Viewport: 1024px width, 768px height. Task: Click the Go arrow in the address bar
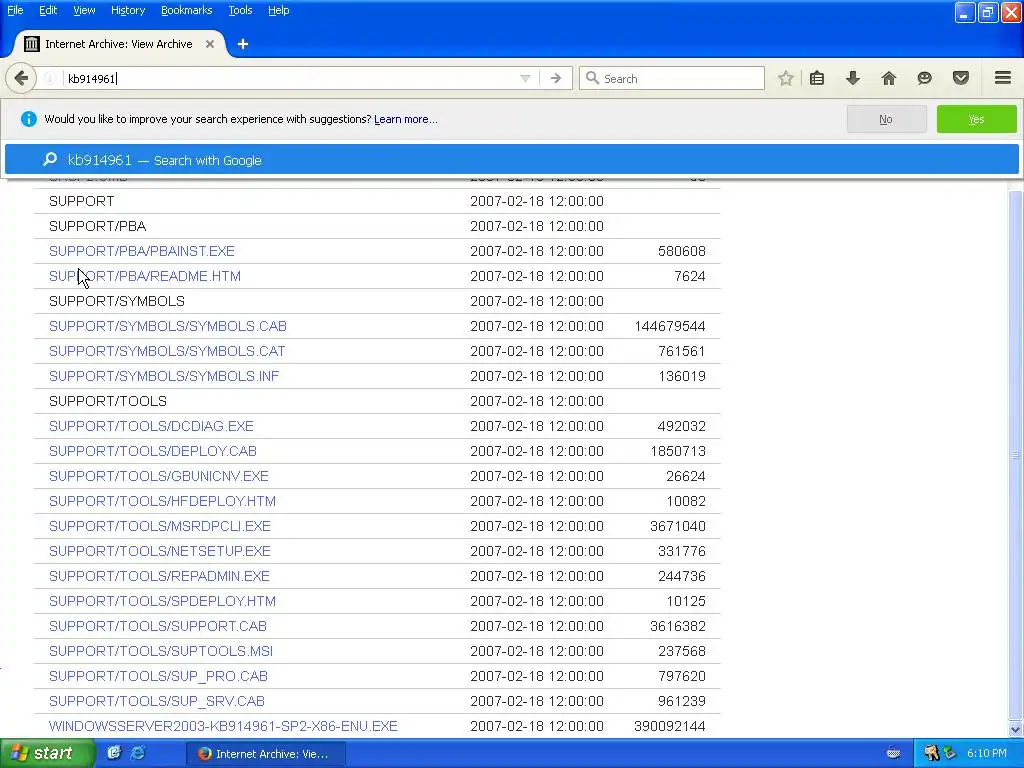coord(556,78)
